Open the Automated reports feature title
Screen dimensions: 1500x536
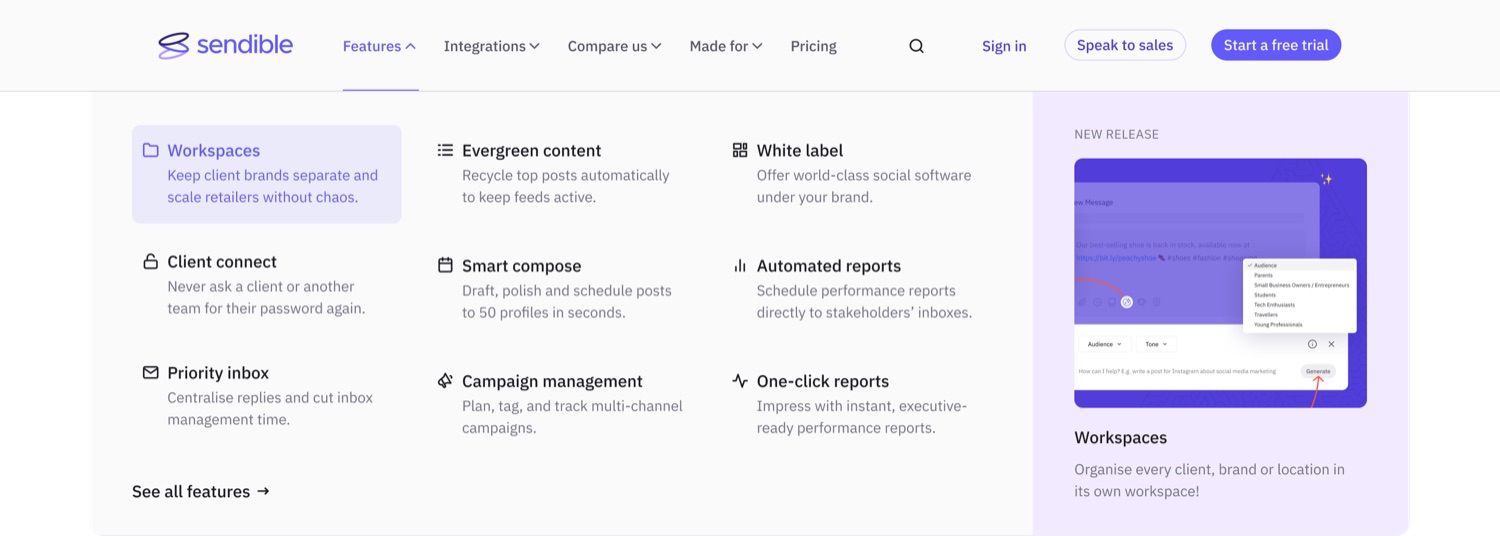(829, 266)
